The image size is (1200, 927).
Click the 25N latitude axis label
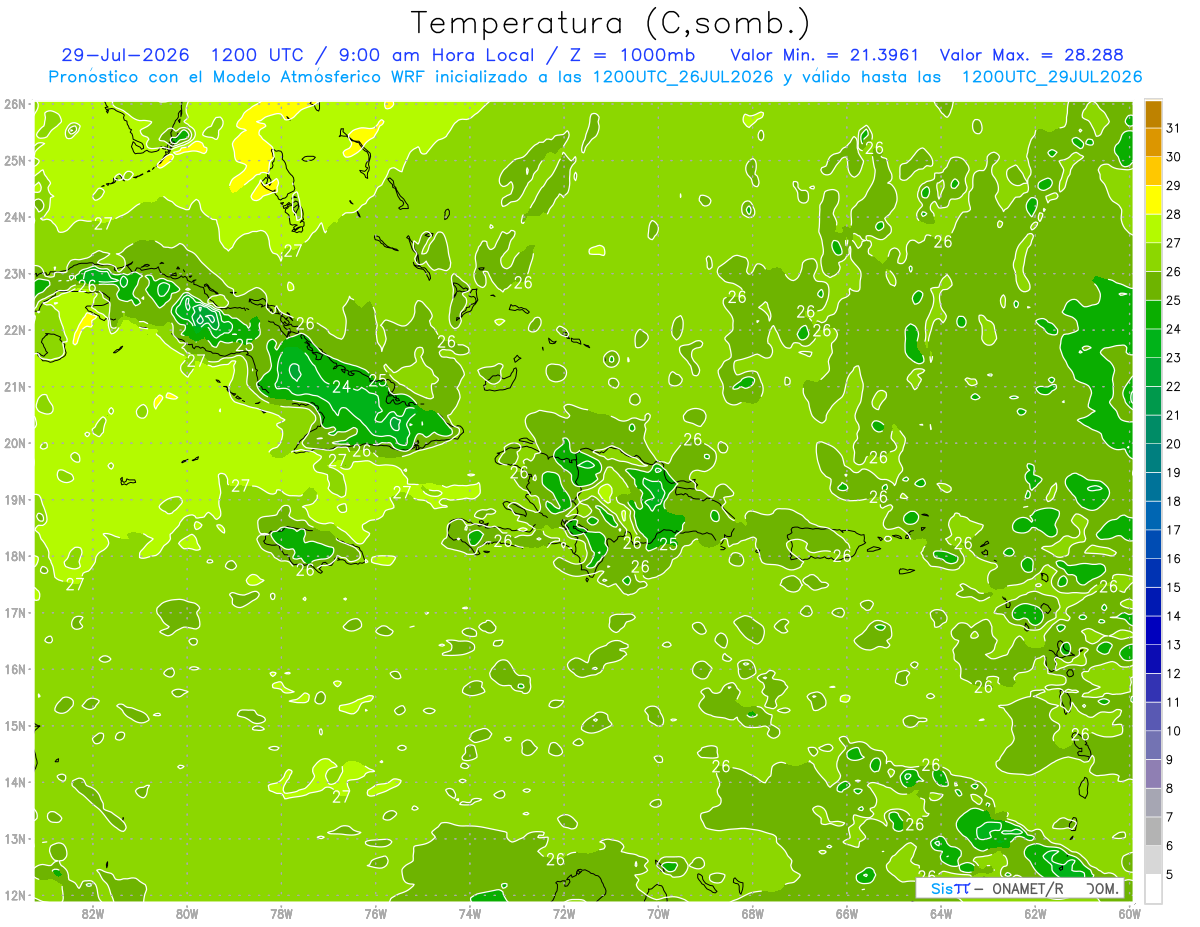[15, 161]
